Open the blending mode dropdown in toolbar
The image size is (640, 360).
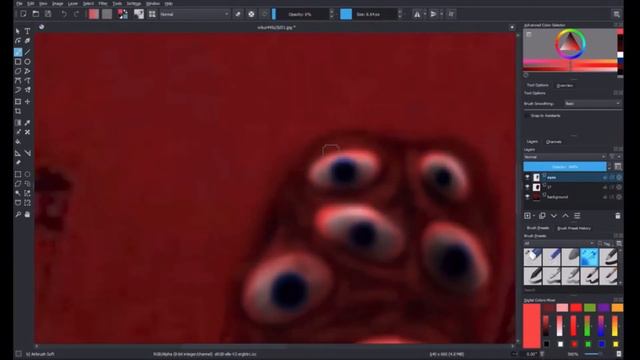point(194,14)
